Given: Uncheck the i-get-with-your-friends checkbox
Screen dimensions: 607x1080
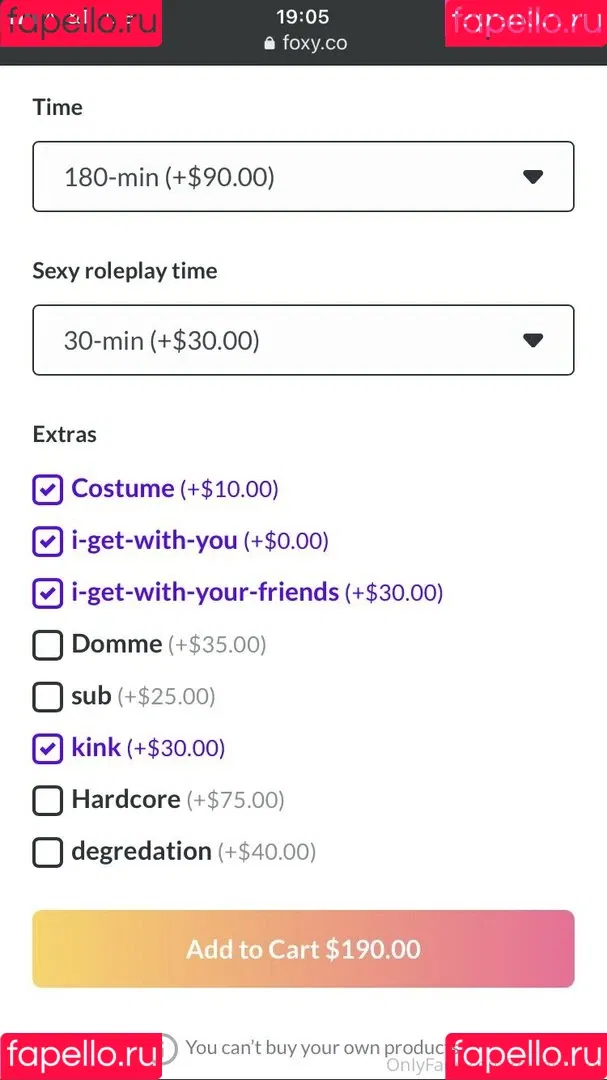Looking at the screenshot, I should pyautogui.click(x=48, y=593).
